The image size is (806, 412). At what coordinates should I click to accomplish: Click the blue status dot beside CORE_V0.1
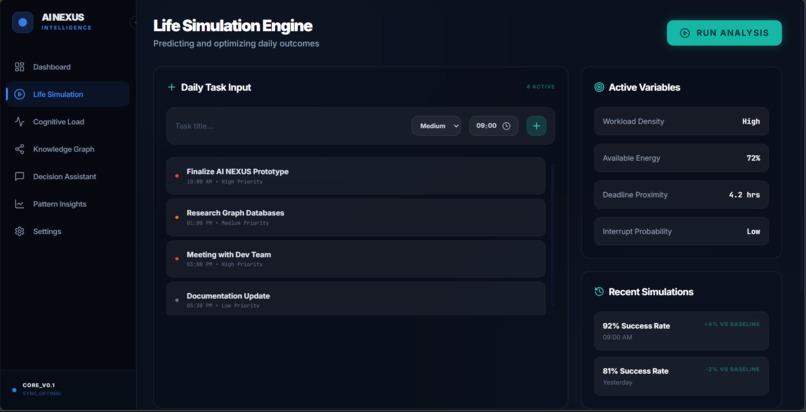14,389
